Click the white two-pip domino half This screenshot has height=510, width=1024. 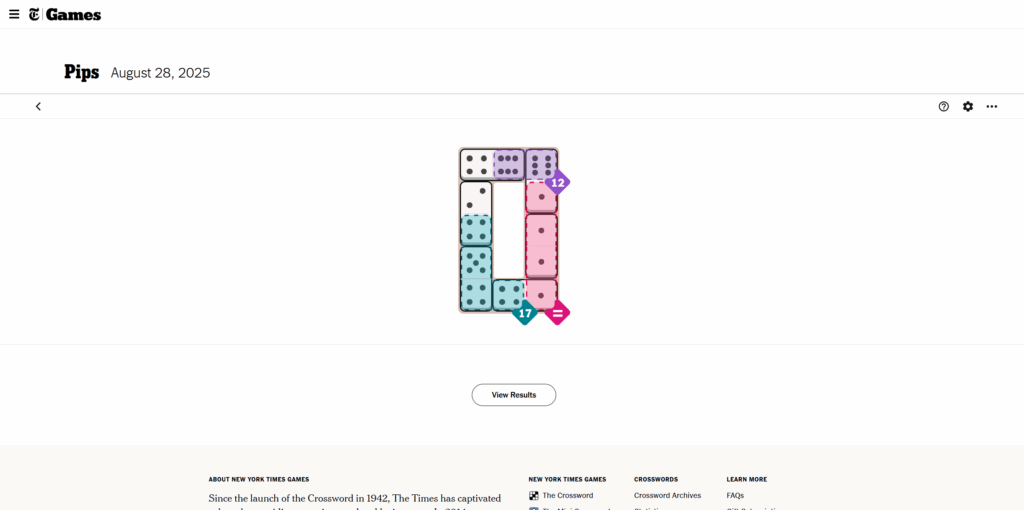click(476, 197)
